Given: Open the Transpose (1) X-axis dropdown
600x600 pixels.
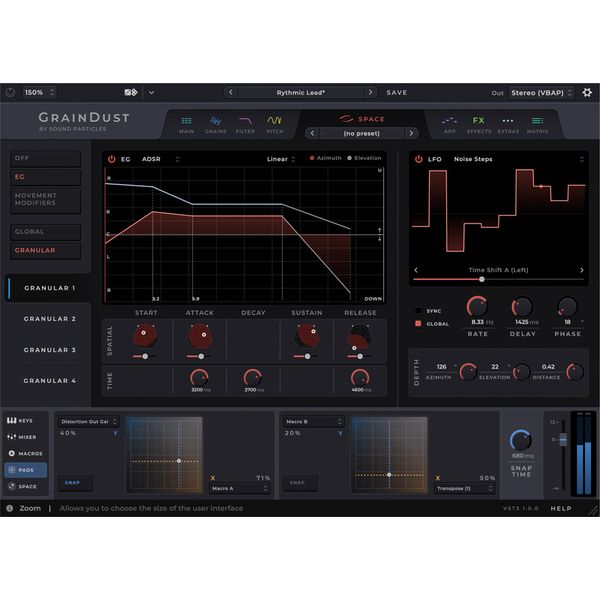Looking at the screenshot, I should click(464, 488).
